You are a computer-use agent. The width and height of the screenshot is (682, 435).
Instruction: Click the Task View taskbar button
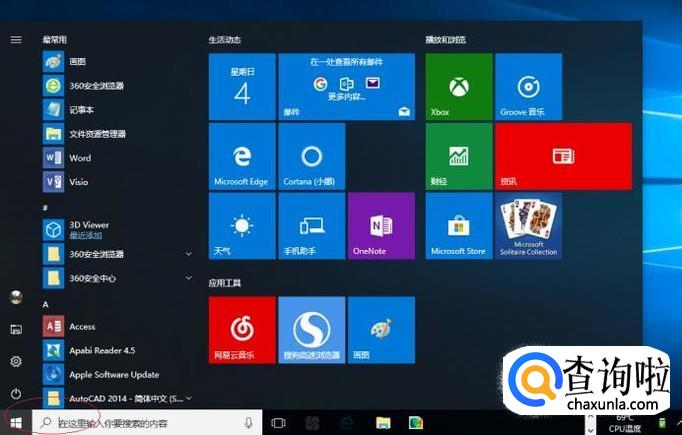click(279, 423)
